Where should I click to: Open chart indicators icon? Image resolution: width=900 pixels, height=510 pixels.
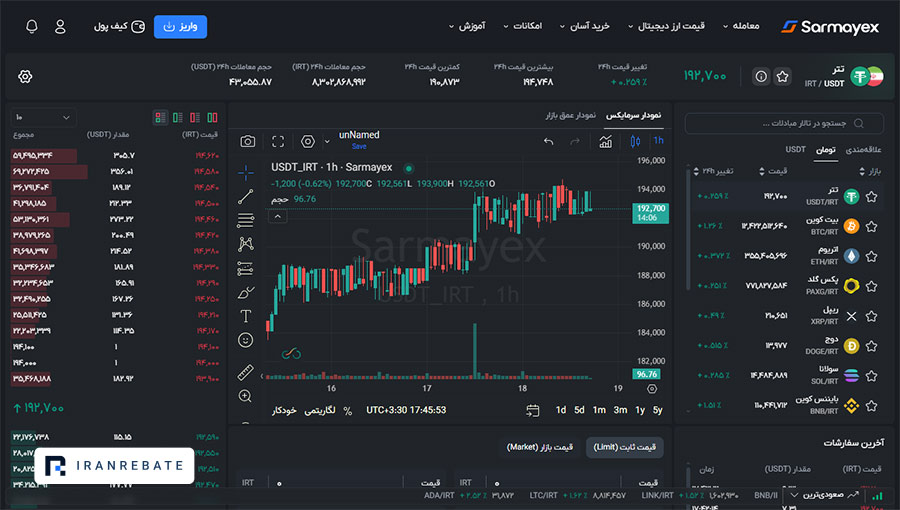point(606,141)
